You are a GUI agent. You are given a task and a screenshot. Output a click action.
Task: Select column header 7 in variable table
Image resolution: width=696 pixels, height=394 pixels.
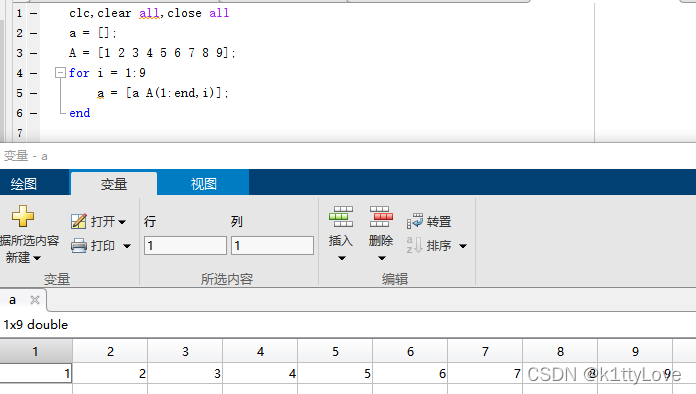click(485, 351)
